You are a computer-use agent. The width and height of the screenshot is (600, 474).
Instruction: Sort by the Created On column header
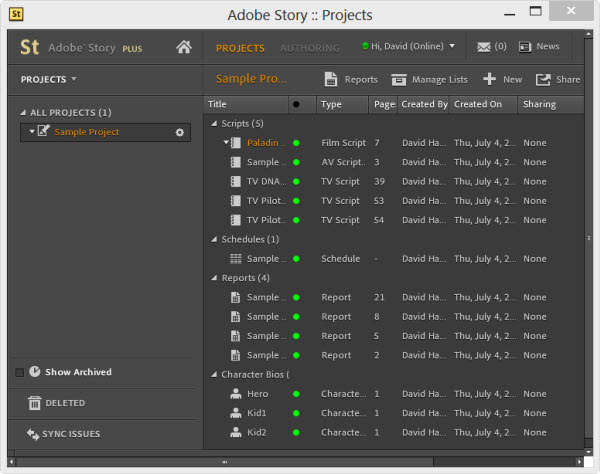coord(483,104)
